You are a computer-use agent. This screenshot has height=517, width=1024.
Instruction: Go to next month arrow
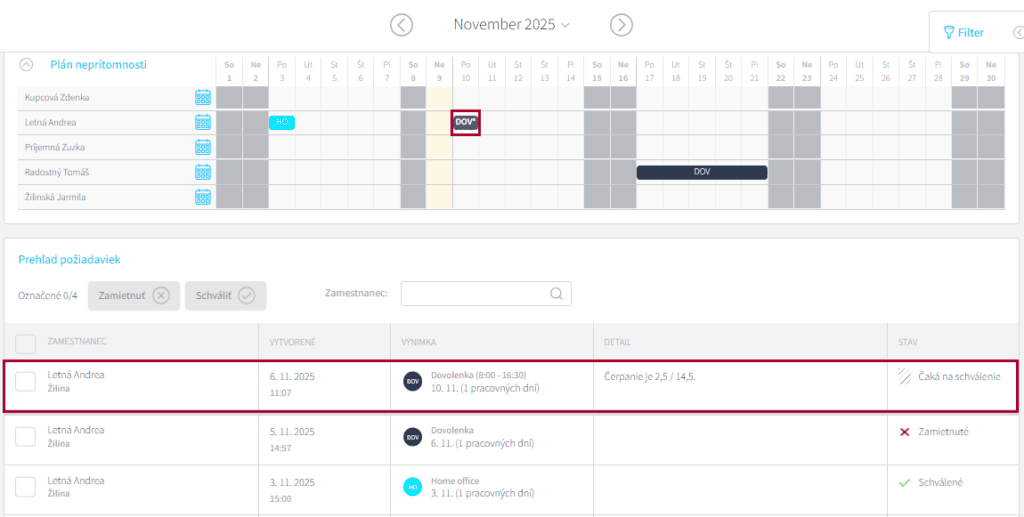click(622, 25)
